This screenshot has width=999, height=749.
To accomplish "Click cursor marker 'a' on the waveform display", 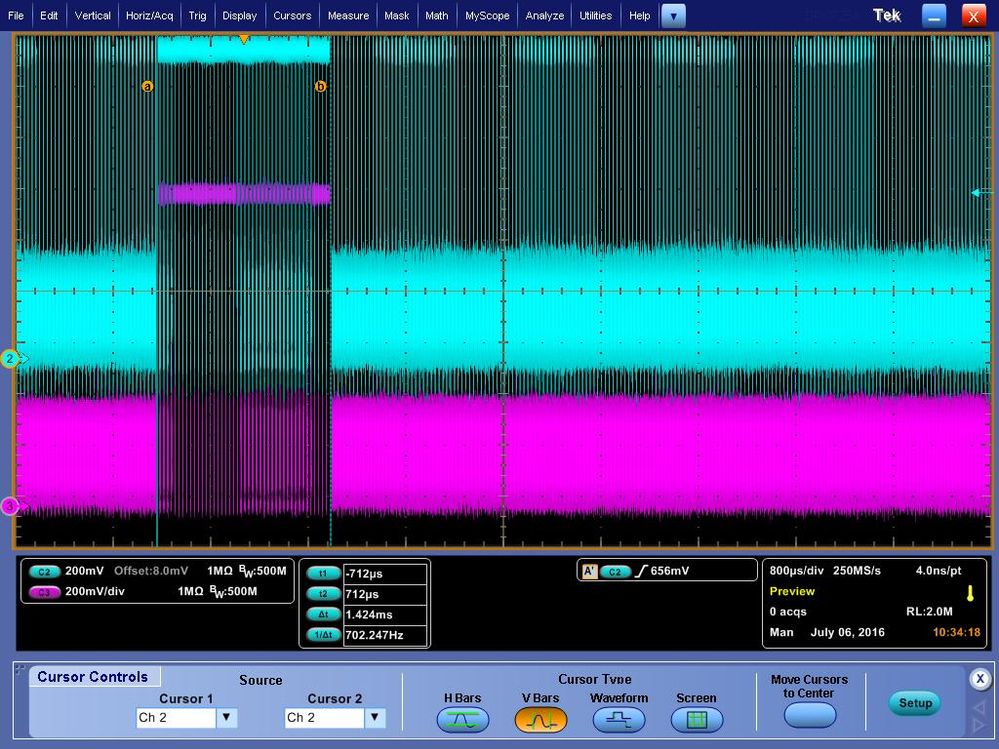I will pyautogui.click(x=147, y=87).
